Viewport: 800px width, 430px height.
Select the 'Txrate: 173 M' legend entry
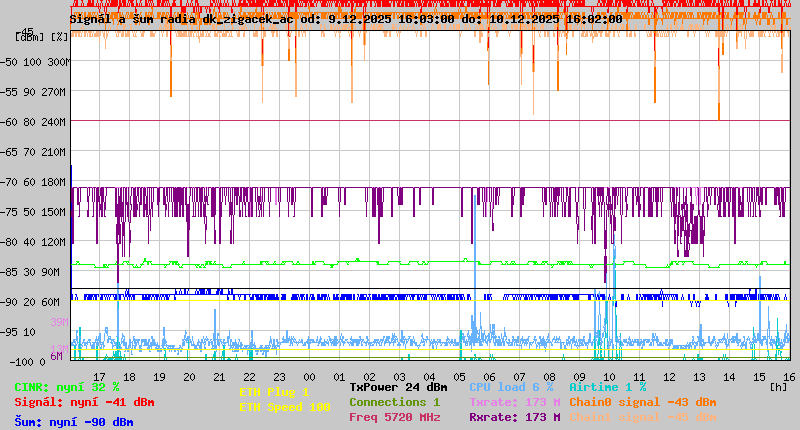(515, 402)
